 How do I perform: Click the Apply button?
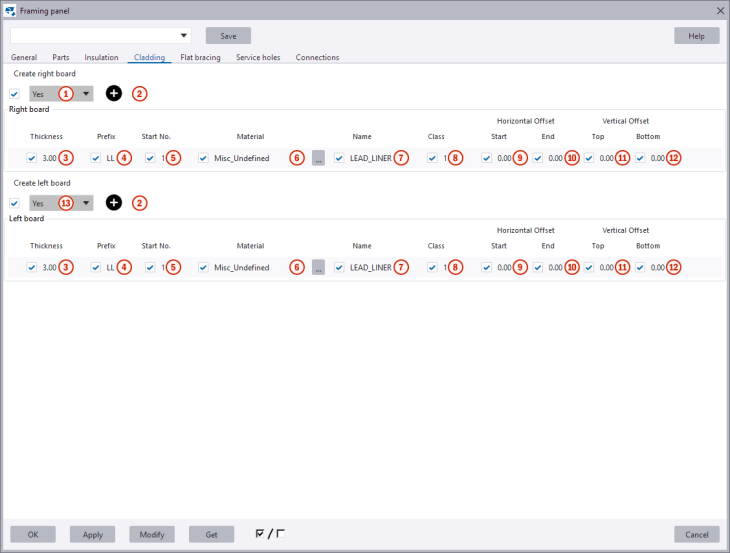tap(93, 534)
